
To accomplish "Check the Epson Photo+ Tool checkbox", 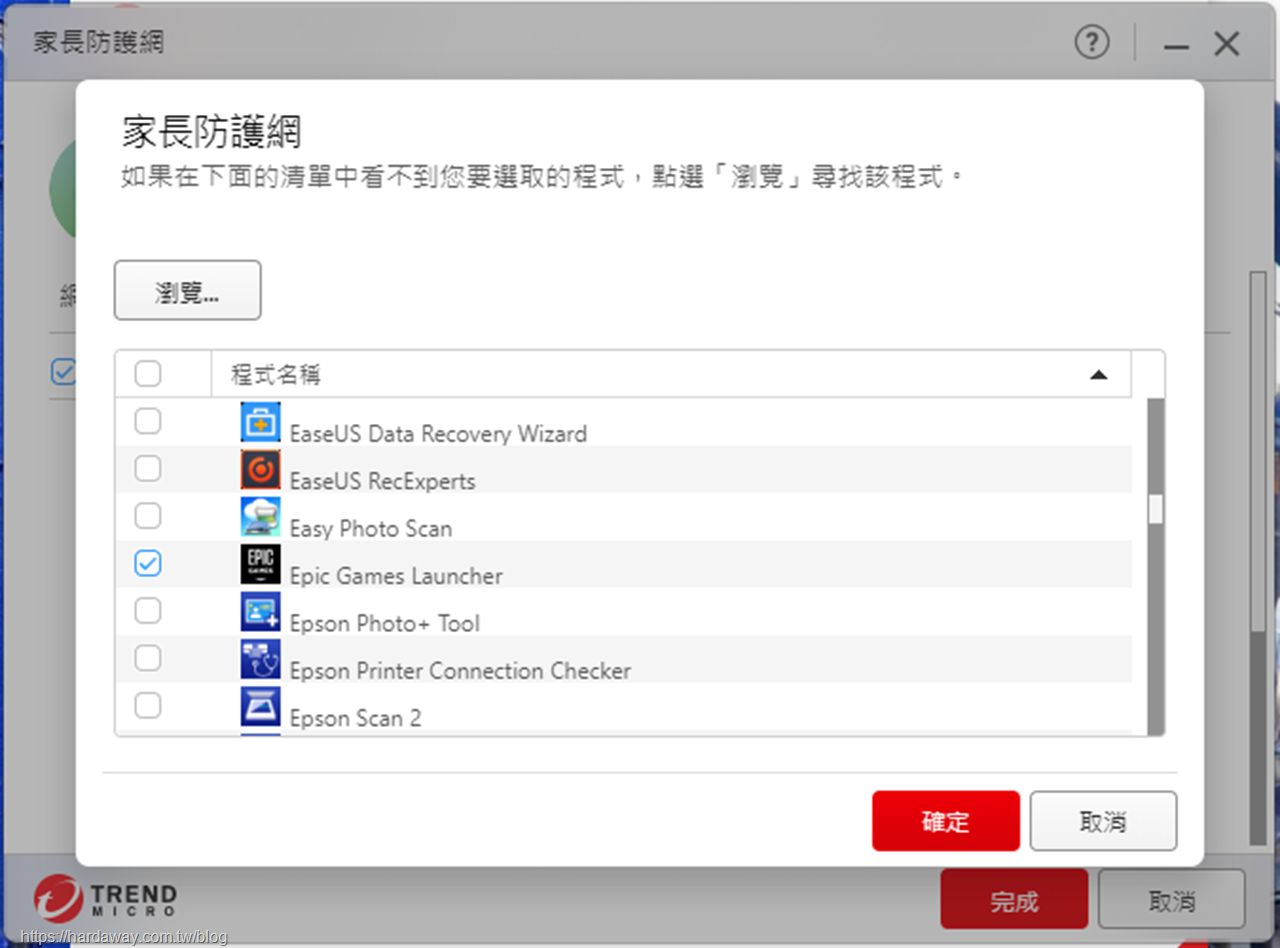I will [148, 611].
